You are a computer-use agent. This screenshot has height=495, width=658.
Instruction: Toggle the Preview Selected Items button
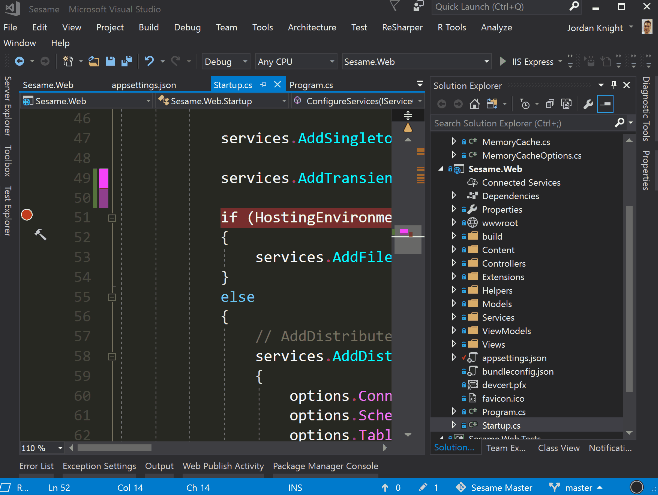tap(606, 103)
